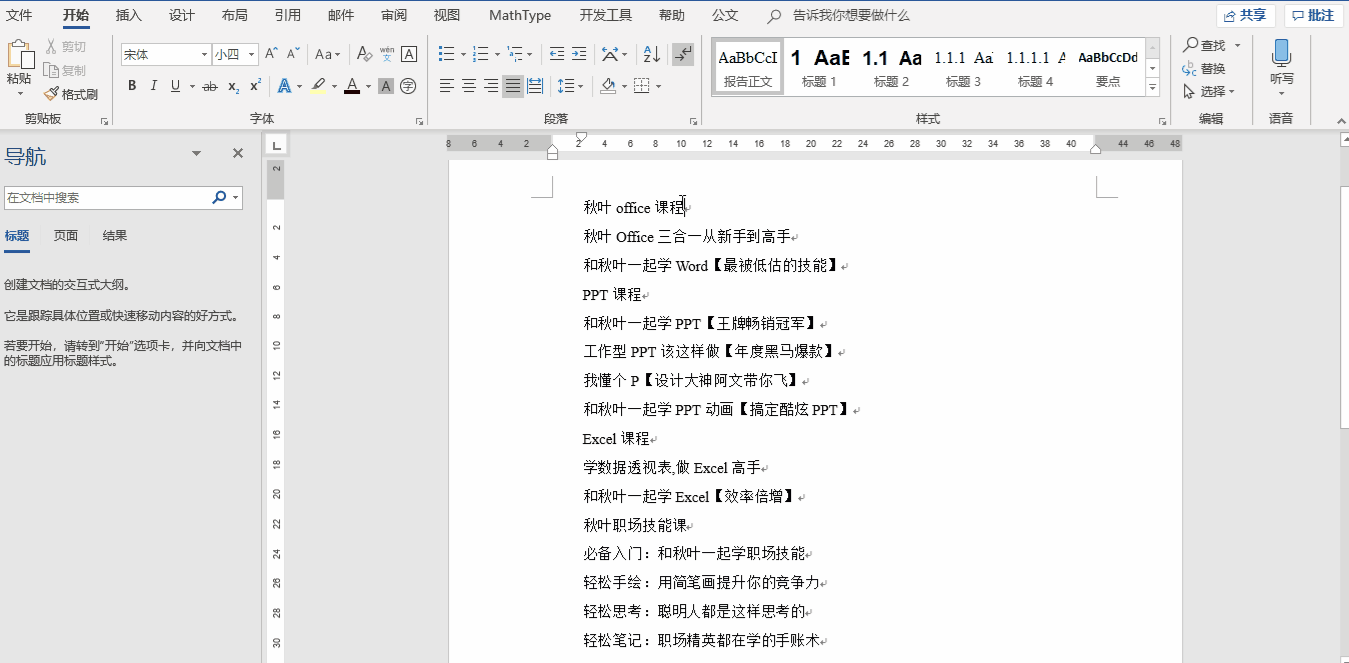This screenshot has height=663, width=1349.
Task: Clear all formatting with the 清除格式 icon
Action: click(363, 53)
